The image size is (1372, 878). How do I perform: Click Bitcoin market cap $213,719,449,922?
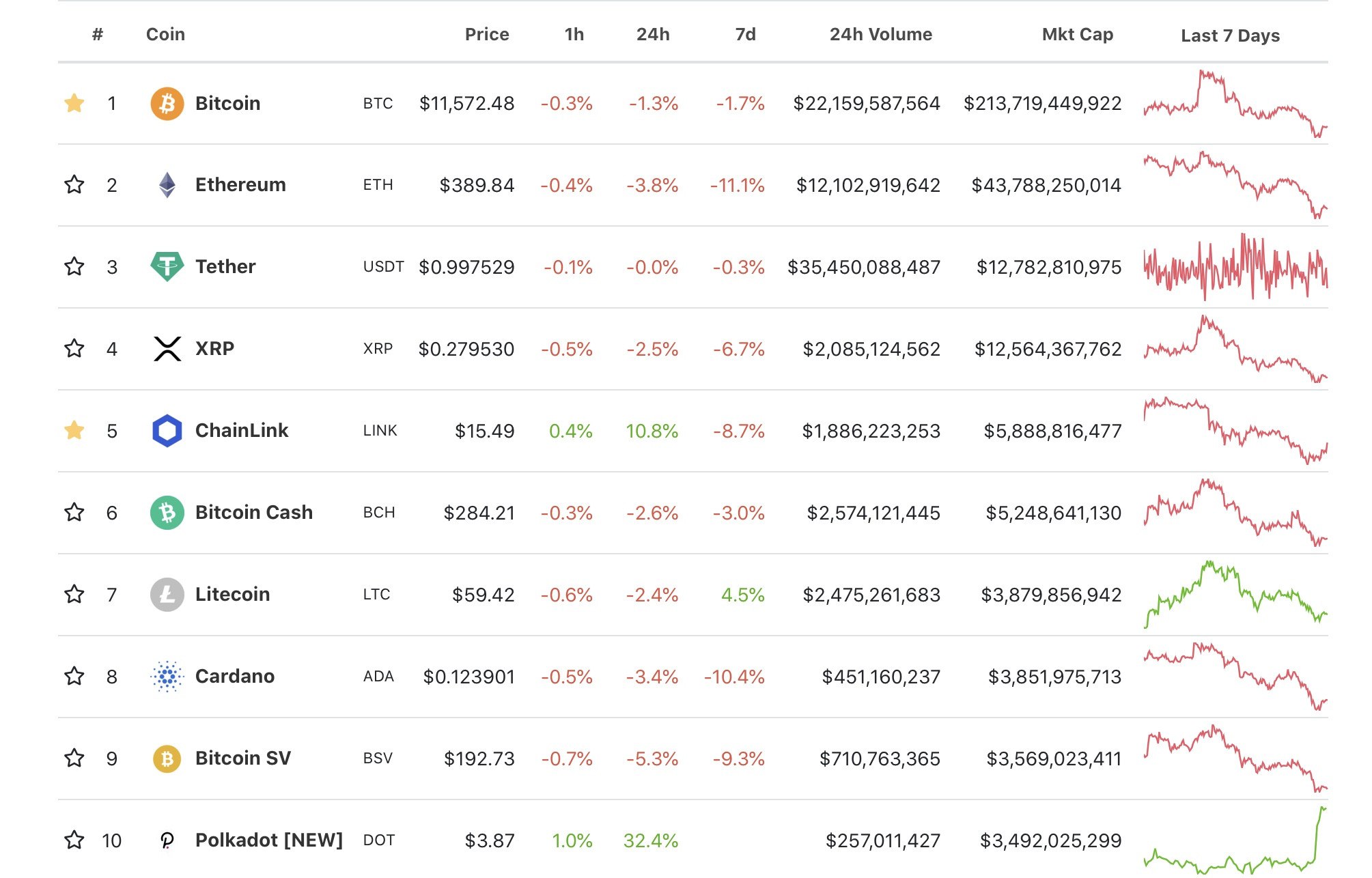(x=1042, y=104)
